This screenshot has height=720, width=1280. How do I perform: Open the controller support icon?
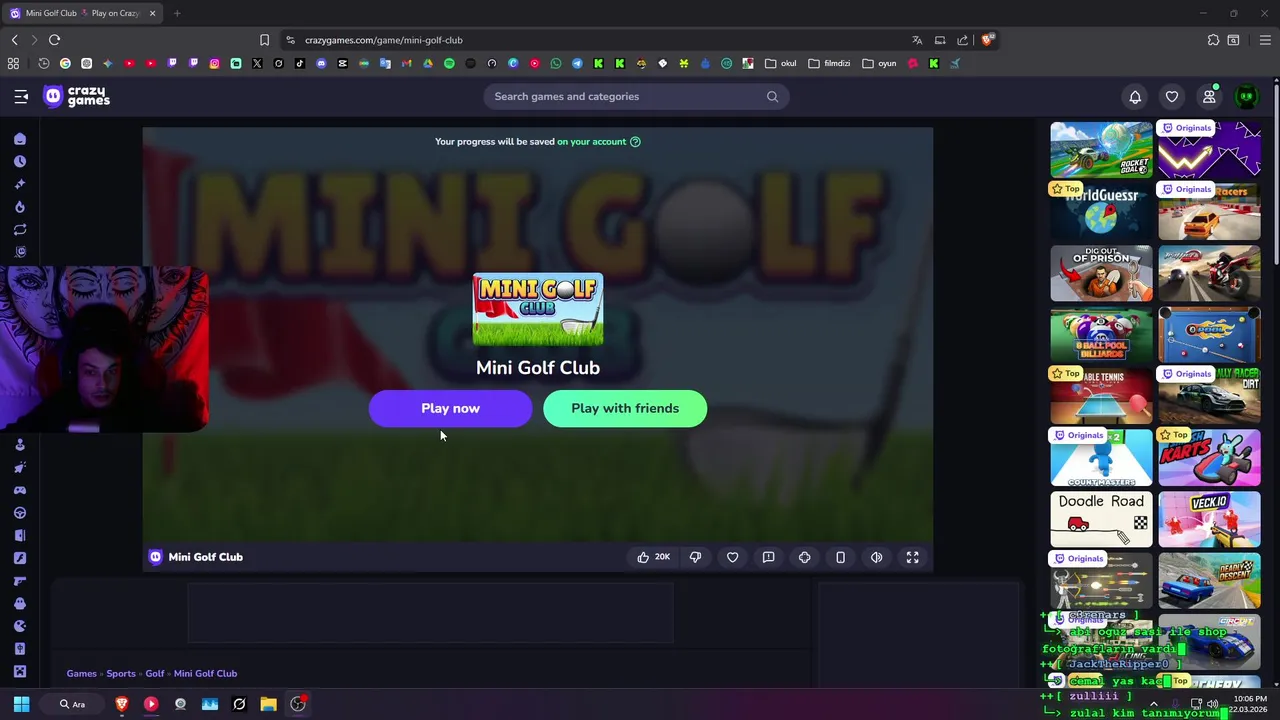pos(804,557)
